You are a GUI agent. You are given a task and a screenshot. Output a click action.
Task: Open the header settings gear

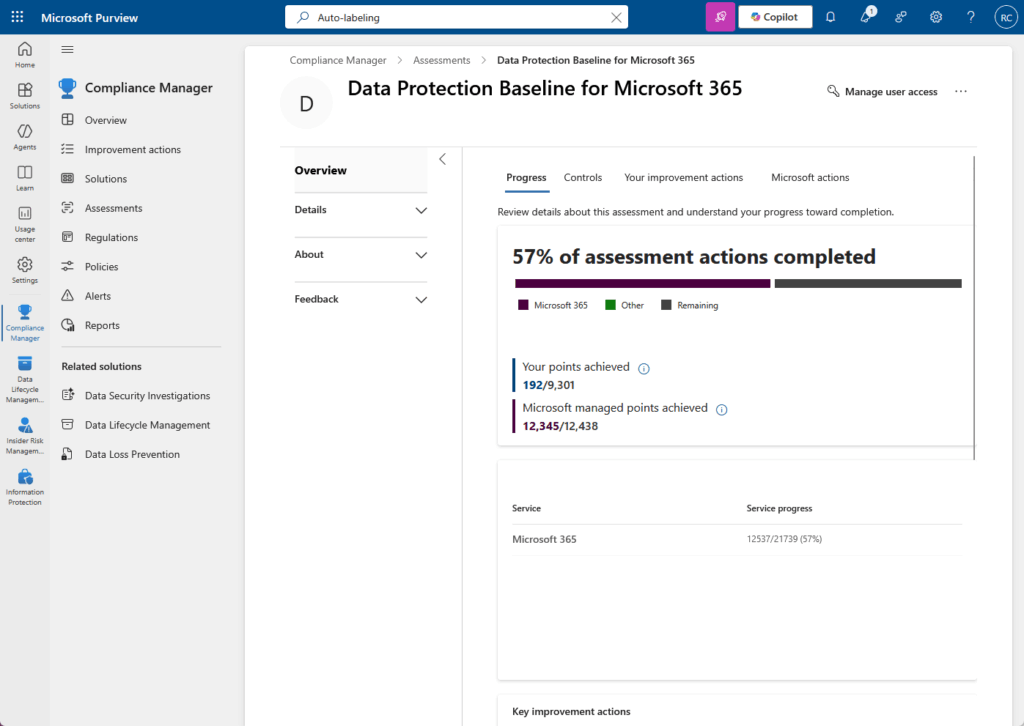click(936, 17)
